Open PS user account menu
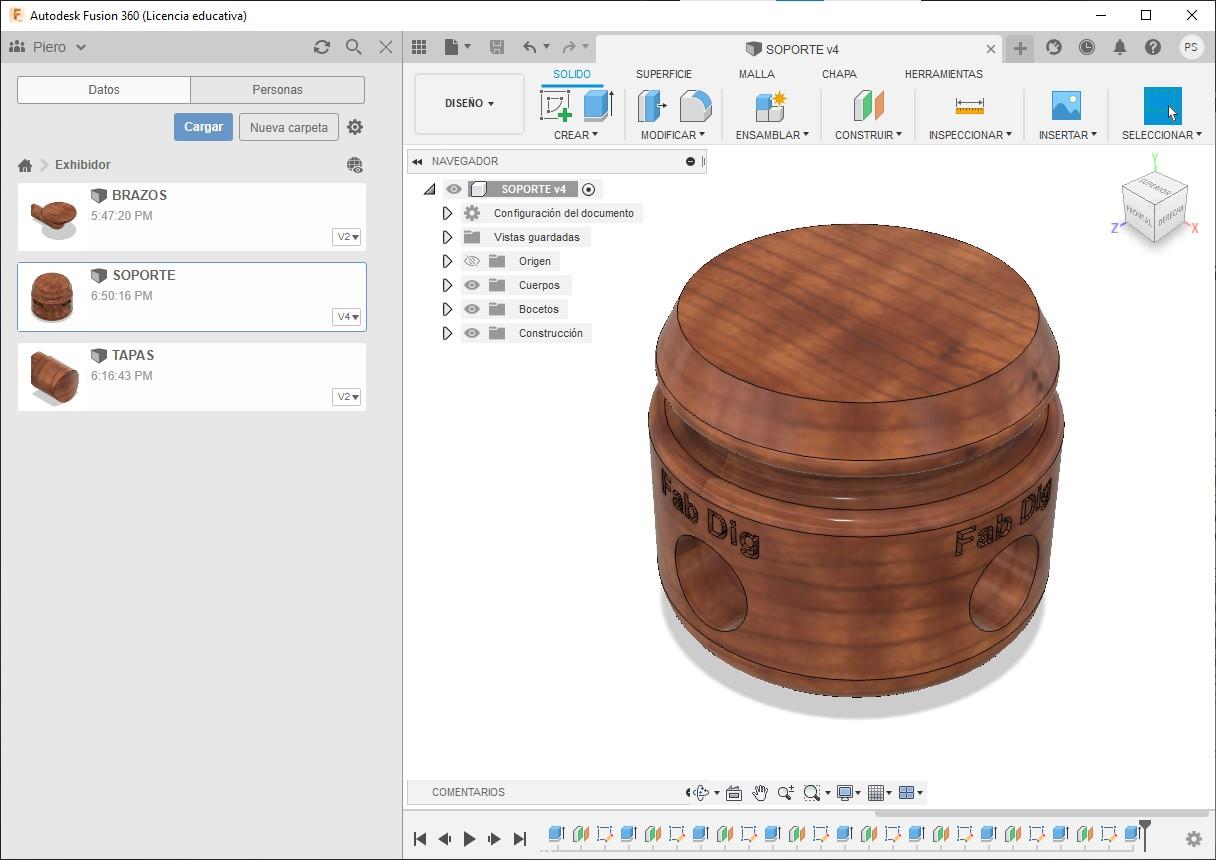 coord(1190,47)
